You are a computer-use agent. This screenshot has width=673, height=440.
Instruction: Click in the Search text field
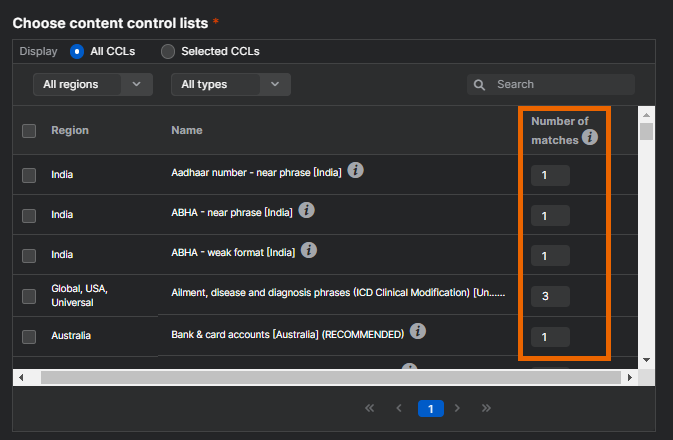[x=562, y=85]
